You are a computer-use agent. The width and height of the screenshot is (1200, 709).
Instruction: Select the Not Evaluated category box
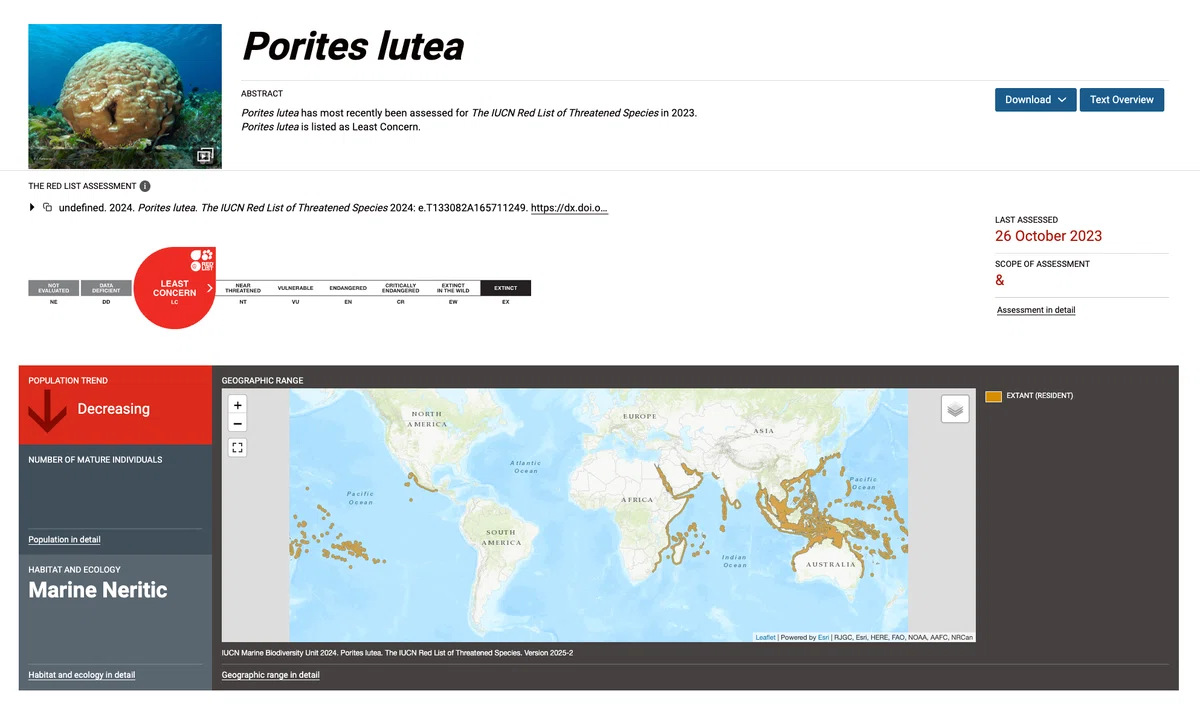pos(54,288)
